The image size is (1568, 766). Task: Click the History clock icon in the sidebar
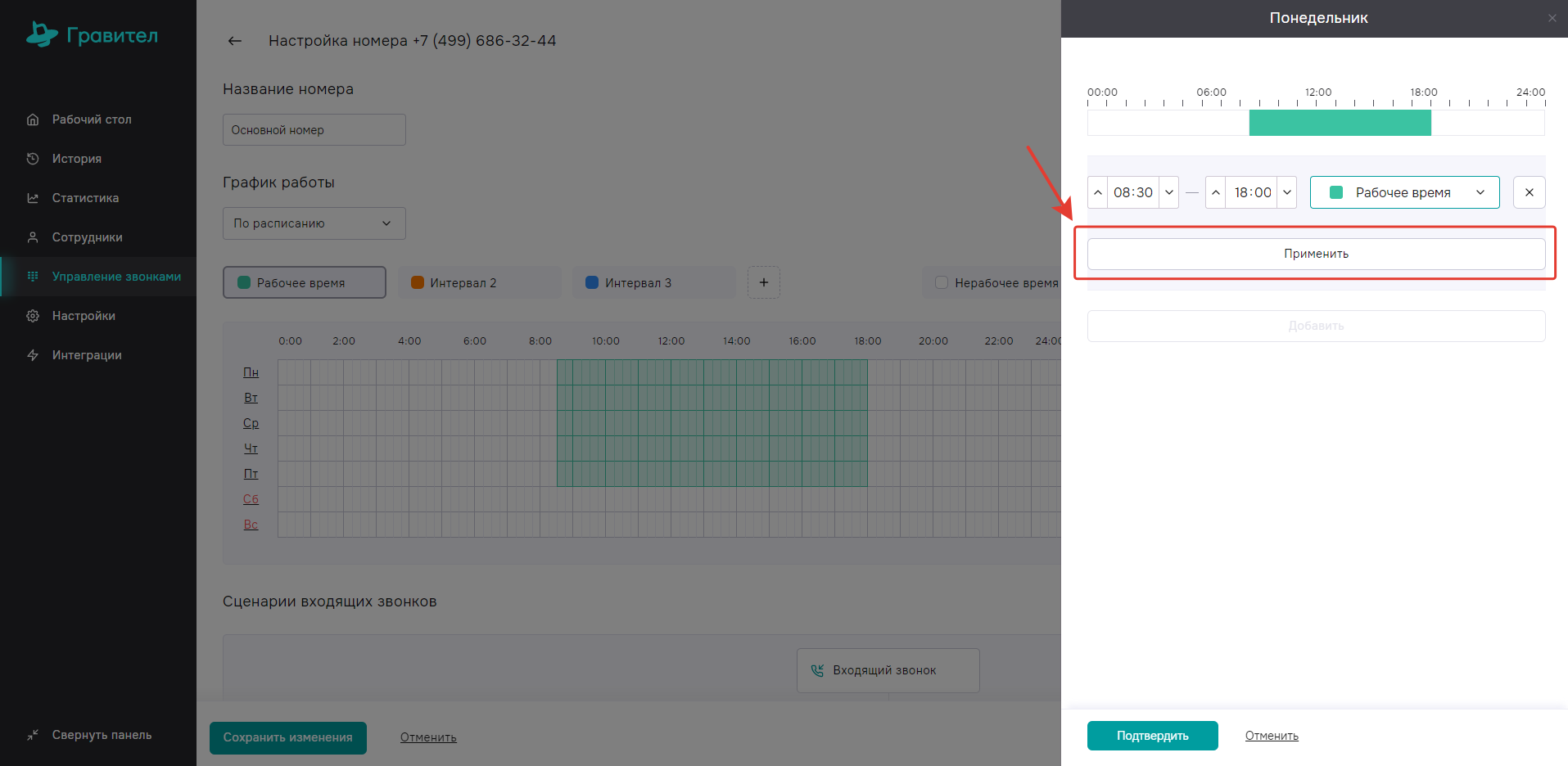[33, 159]
